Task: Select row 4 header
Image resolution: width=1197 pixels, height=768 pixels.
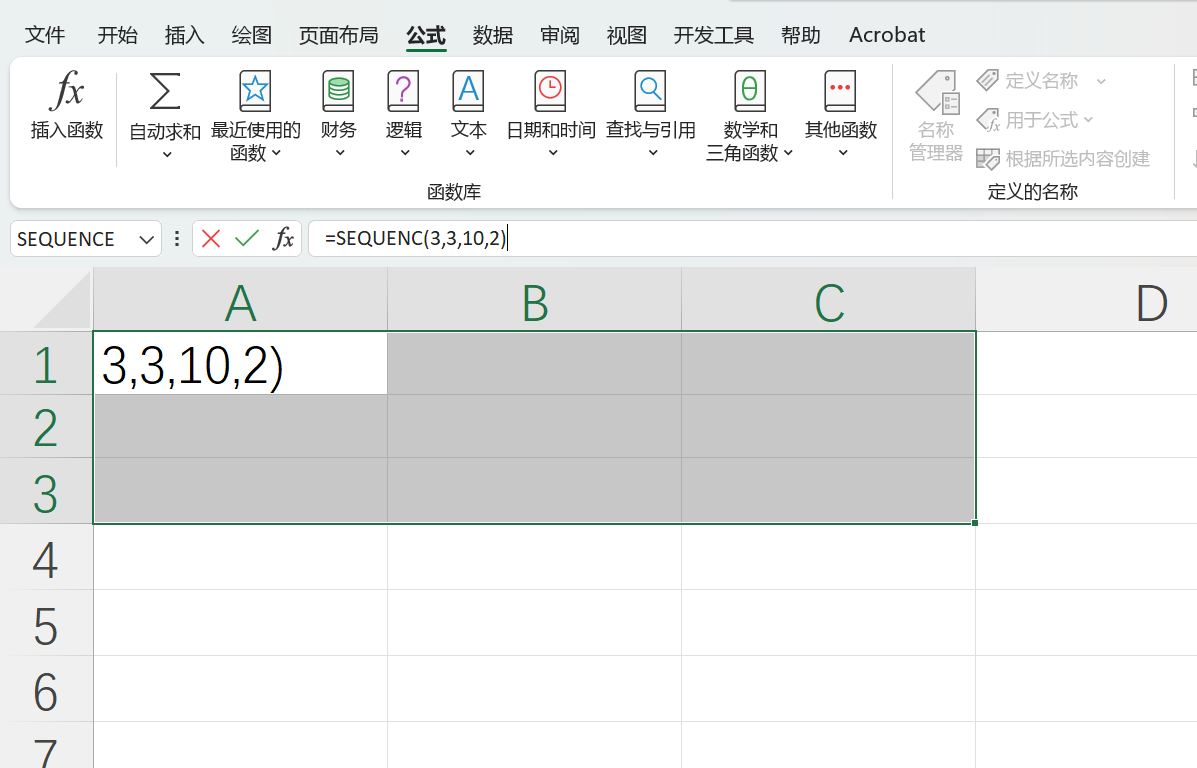Action: [46, 557]
